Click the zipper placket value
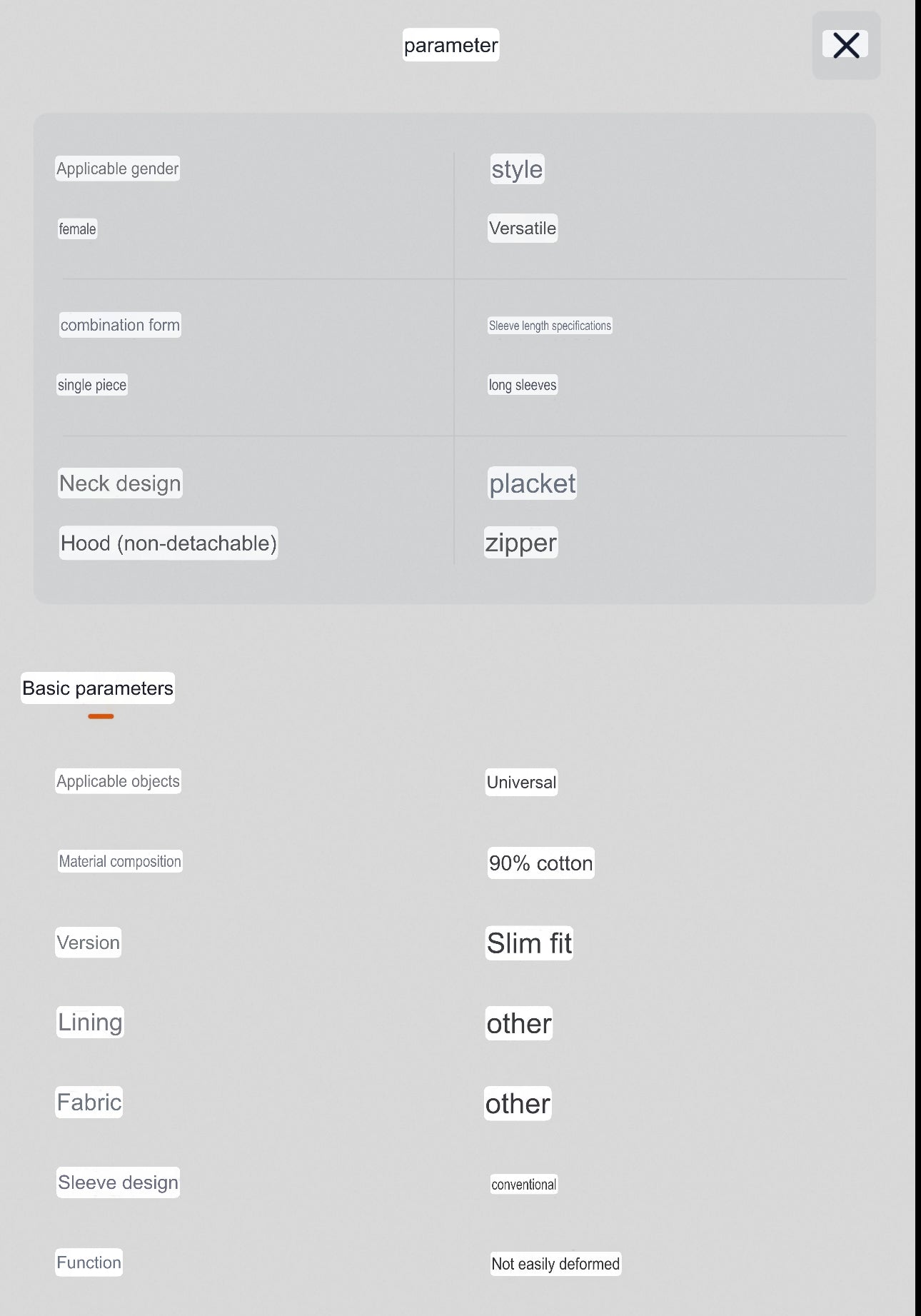The height and width of the screenshot is (1316, 921). [520, 543]
